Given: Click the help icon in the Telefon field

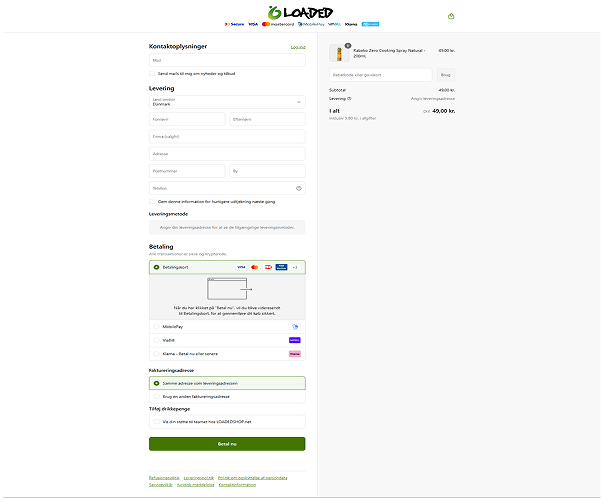Looking at the screenshot, I should click(298, 188).
